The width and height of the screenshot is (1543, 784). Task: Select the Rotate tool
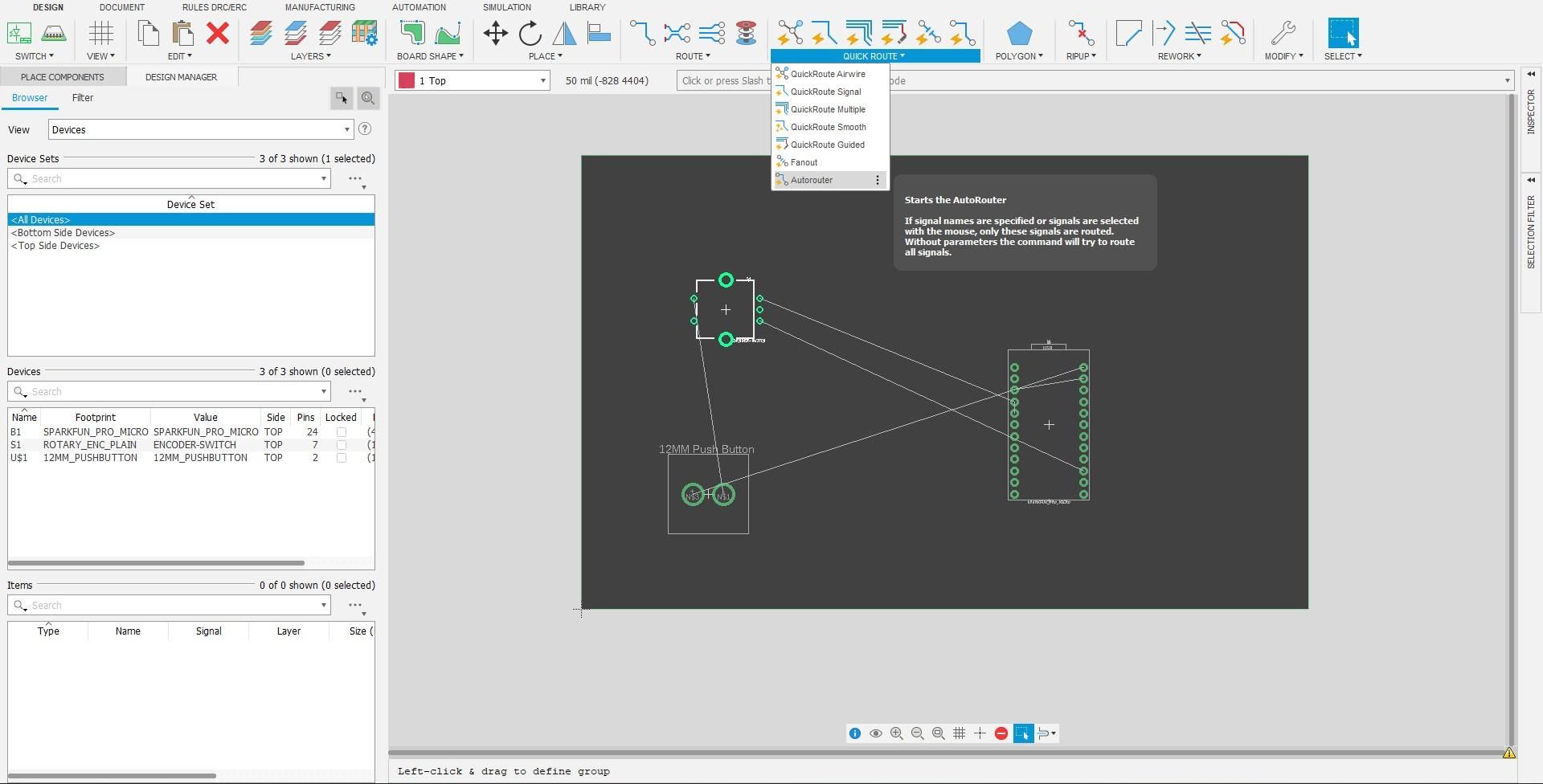(x=530, y=34)
